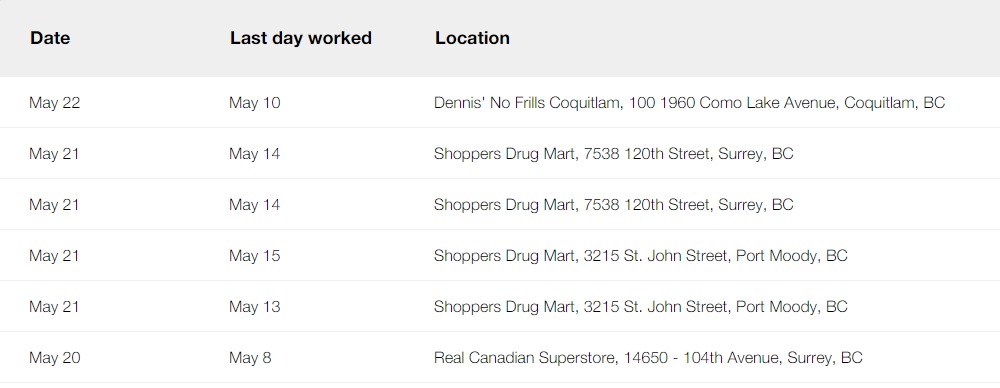The height and width of the screenshot is (388, 1000).
Task: Click the second May 14 last day worked cell
Action: coord(254,205)
